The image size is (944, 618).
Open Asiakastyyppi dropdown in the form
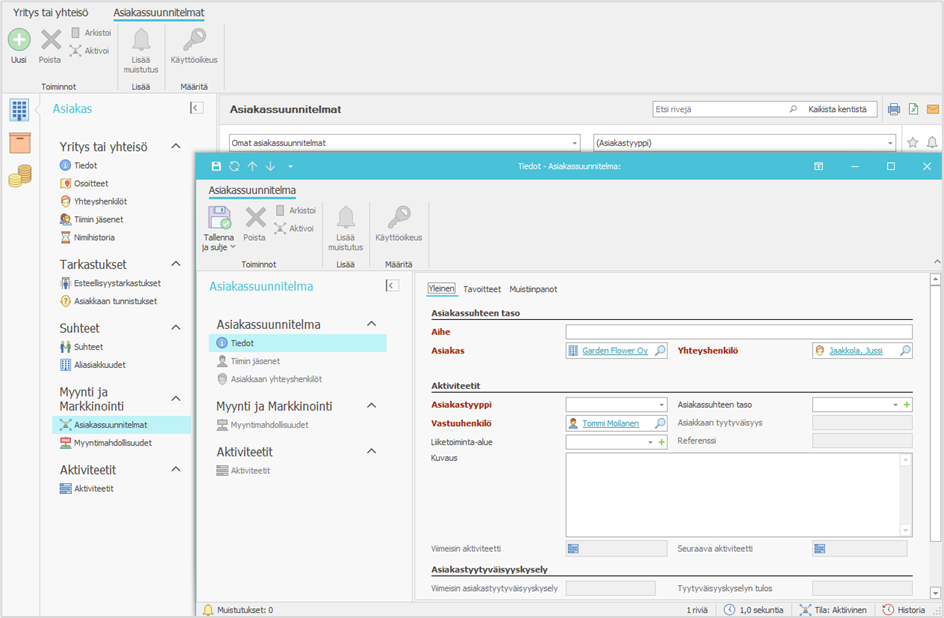click(x=661, y=404)
